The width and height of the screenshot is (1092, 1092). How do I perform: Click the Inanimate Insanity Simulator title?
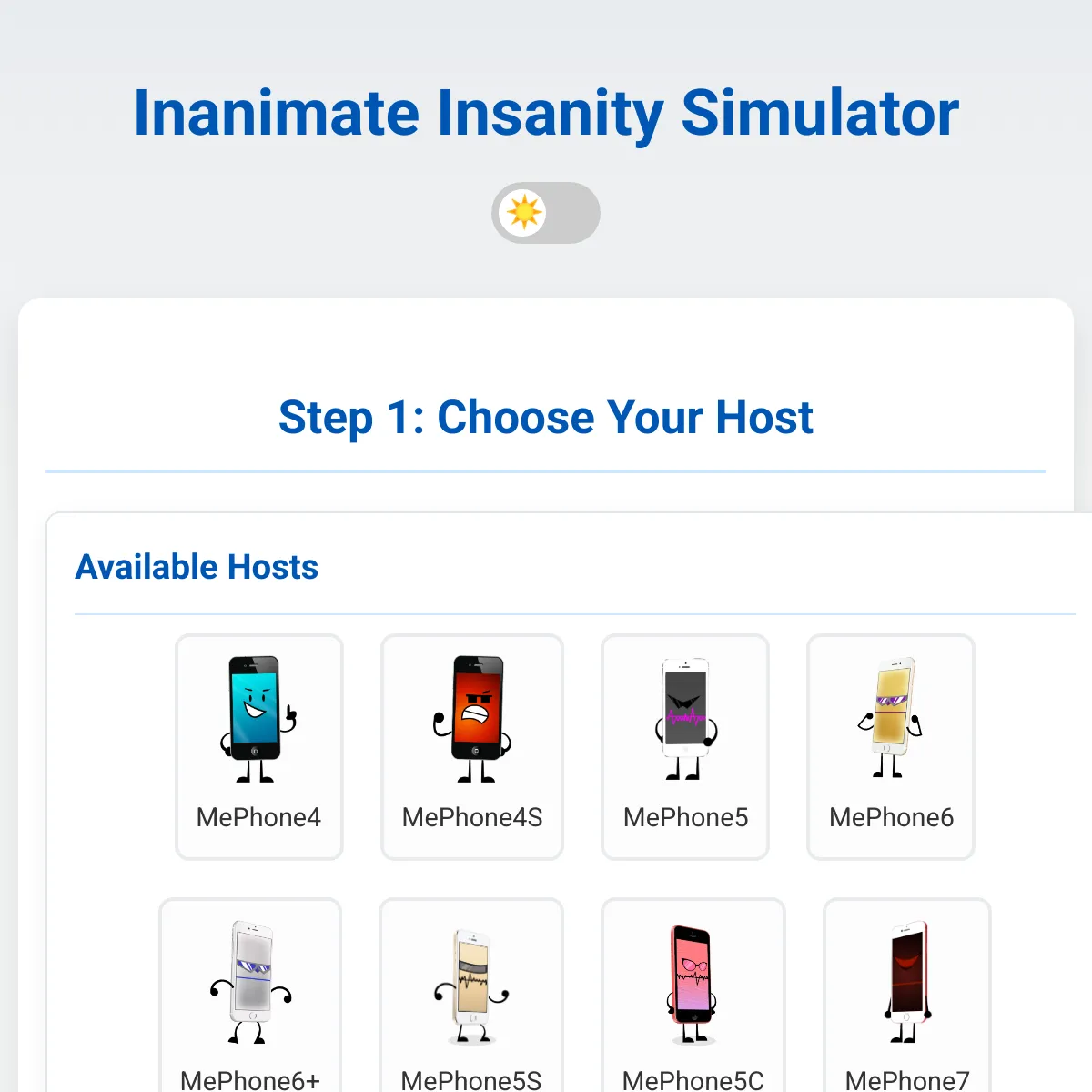[x=546, y=113]
